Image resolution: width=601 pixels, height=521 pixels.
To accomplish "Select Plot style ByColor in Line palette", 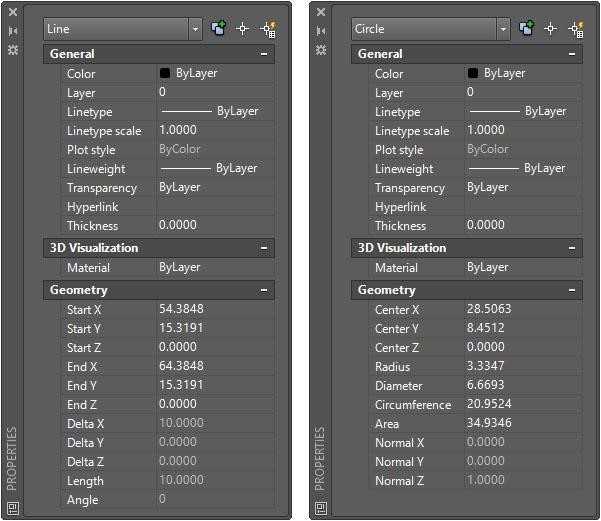I will click(x=215, y=149).
